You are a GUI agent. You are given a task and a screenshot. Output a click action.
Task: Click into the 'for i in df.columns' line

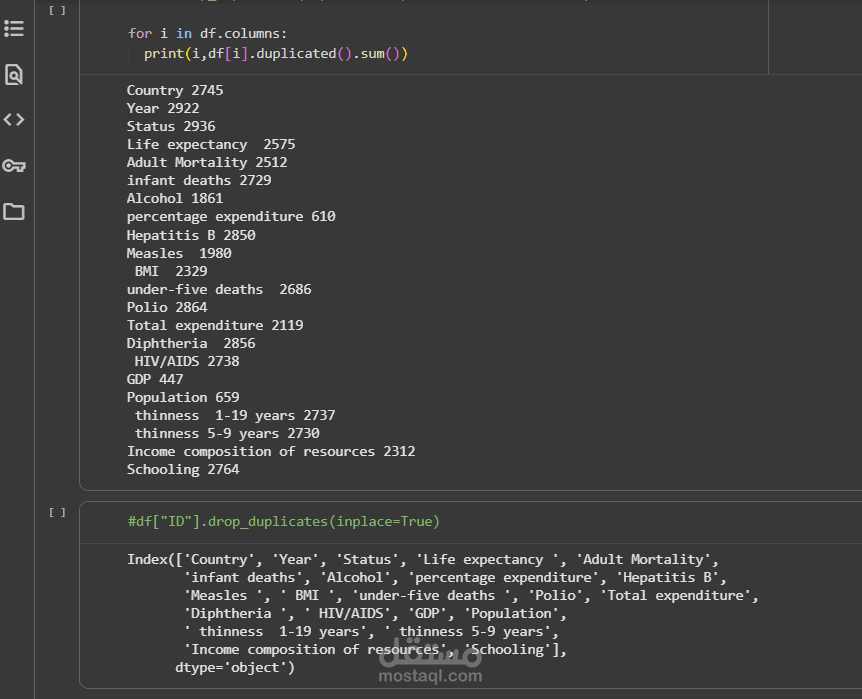tap(207, 33)
